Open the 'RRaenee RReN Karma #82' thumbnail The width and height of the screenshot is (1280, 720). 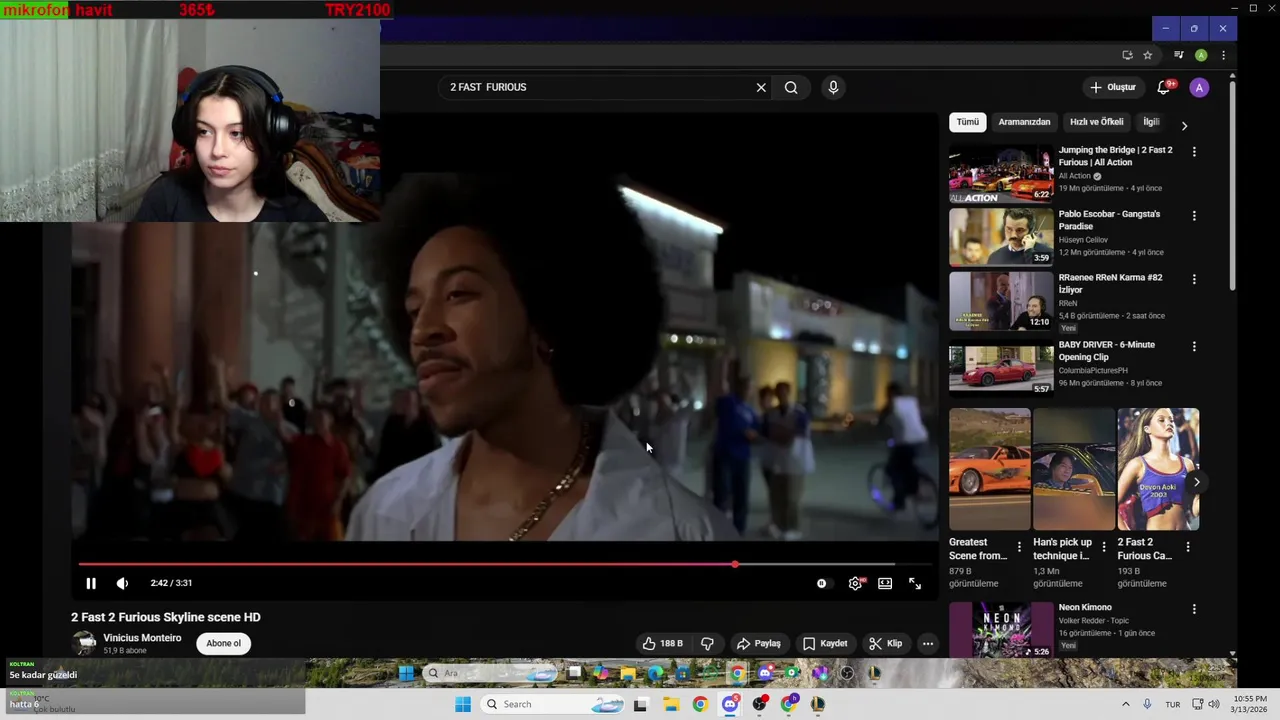click(x=1001, y=301)
